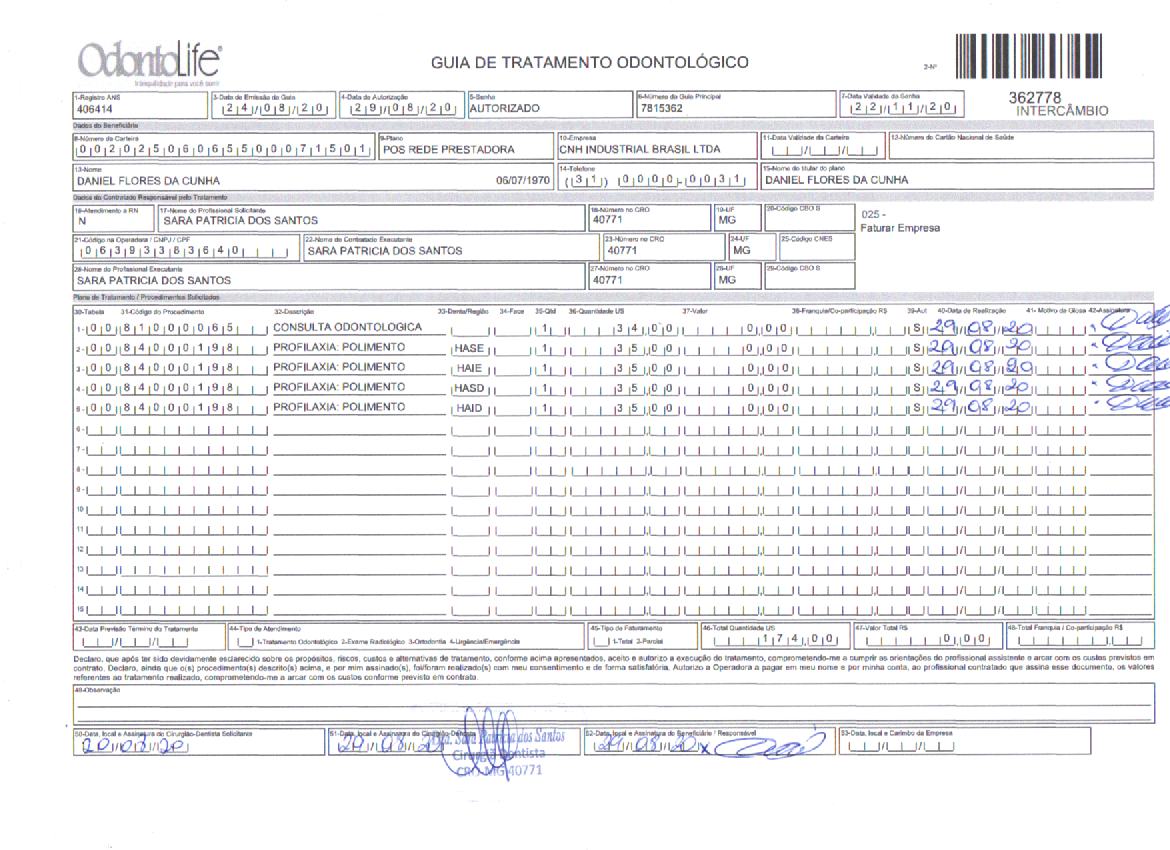Click beneficiary name in field 13-Nome
The width and height of the screenshot is (1170, 850).
tap(148, 181)
